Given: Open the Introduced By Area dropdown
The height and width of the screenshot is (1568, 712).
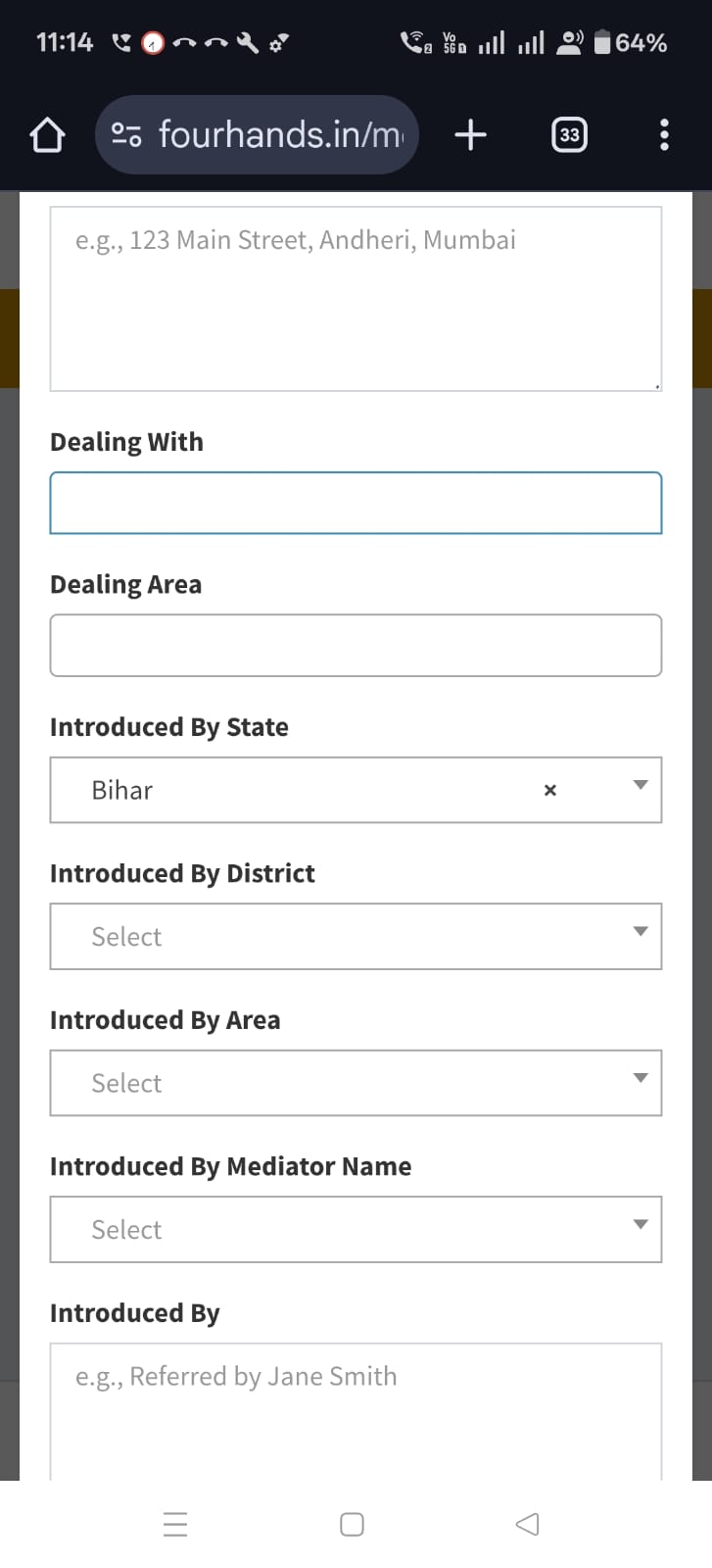Looking at the screenshot, I should [356, 1083].
